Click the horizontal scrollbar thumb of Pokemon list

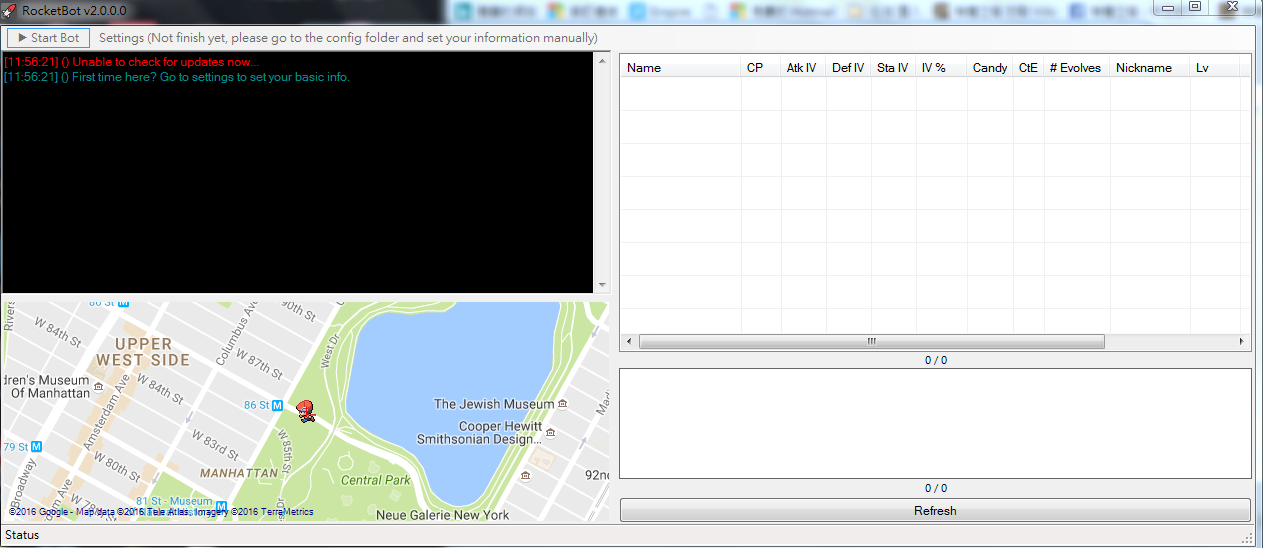pyautogui.click(x=871, y=342)
